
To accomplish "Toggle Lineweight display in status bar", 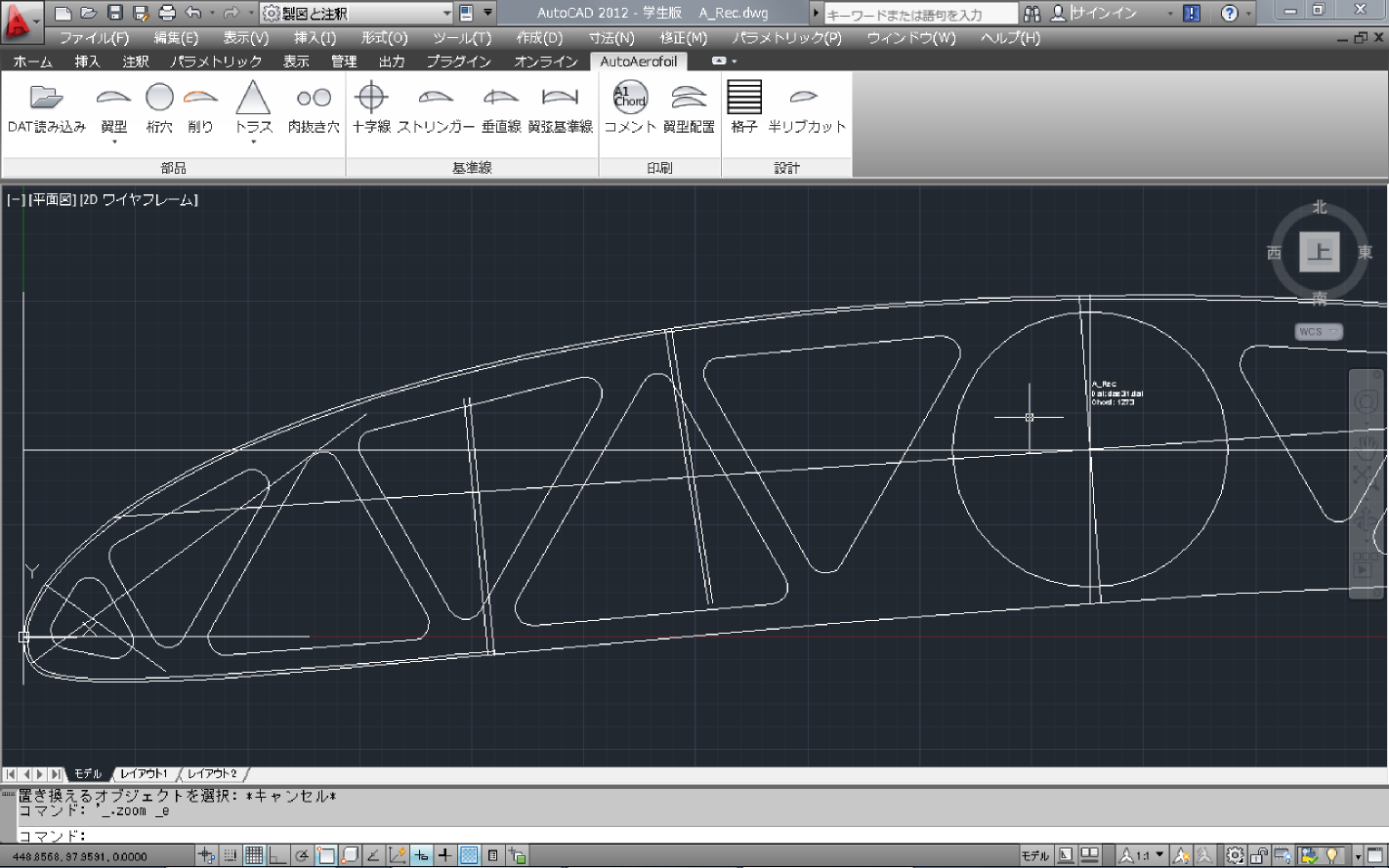I will (444, 856).
